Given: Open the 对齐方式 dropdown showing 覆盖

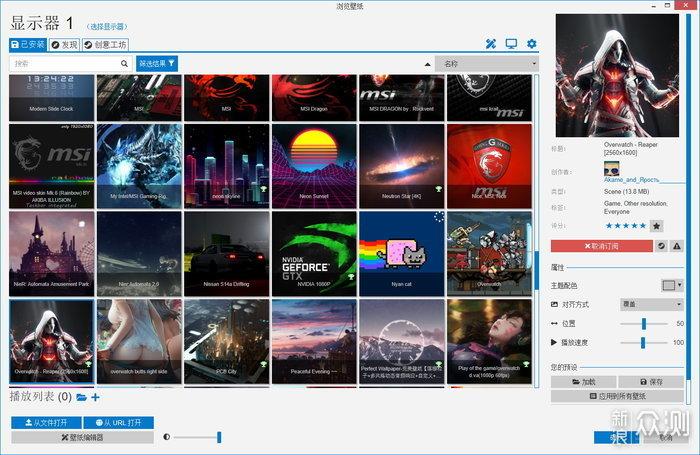Looking at the screenshot, I should pyautogui.click(x=652, y=304).
